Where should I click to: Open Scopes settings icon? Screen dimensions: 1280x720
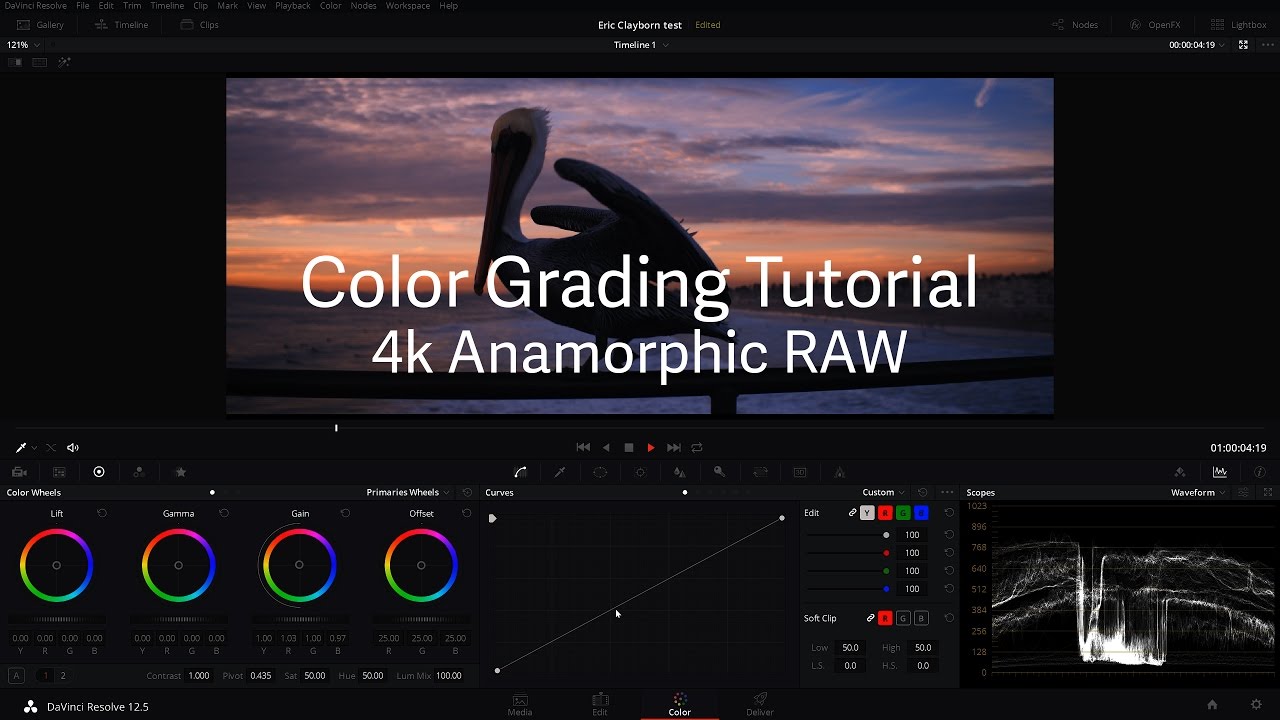click(x=1243, y=492)
